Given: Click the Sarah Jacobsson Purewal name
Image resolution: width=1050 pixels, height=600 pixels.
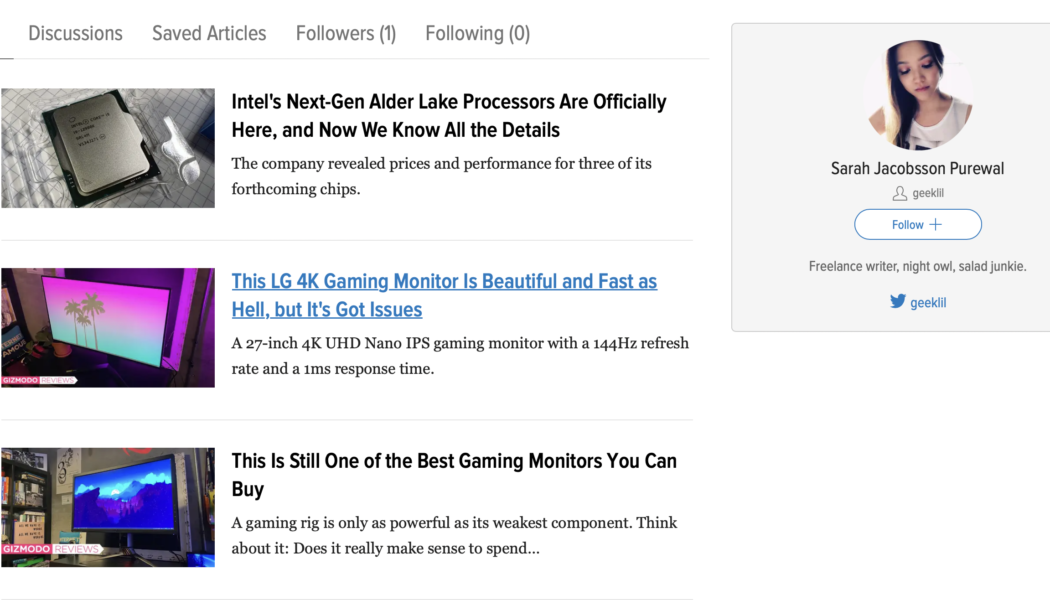Looking at the screenshot, I should (x=917, y=168).
